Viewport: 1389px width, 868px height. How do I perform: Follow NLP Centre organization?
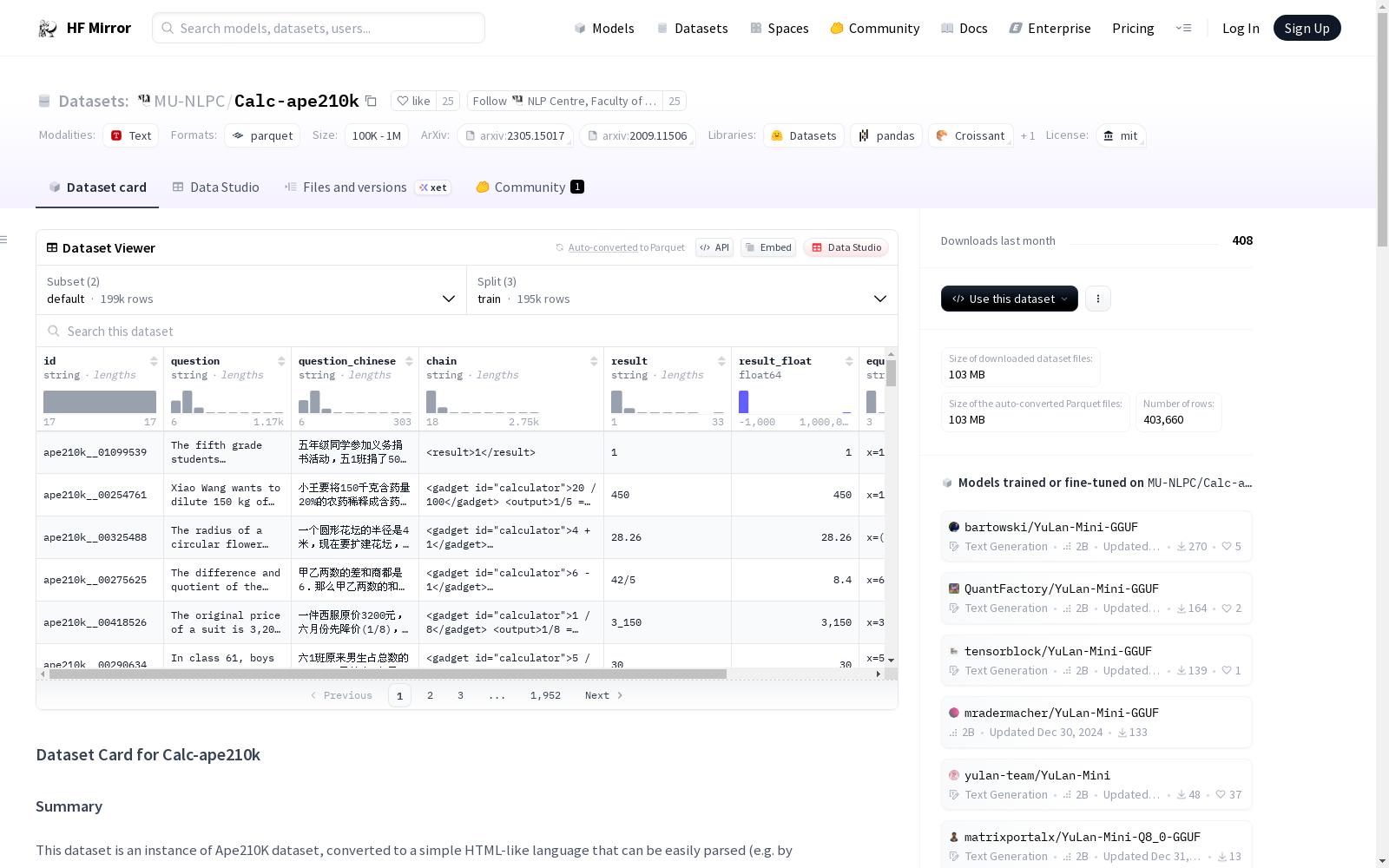(565, 101)
